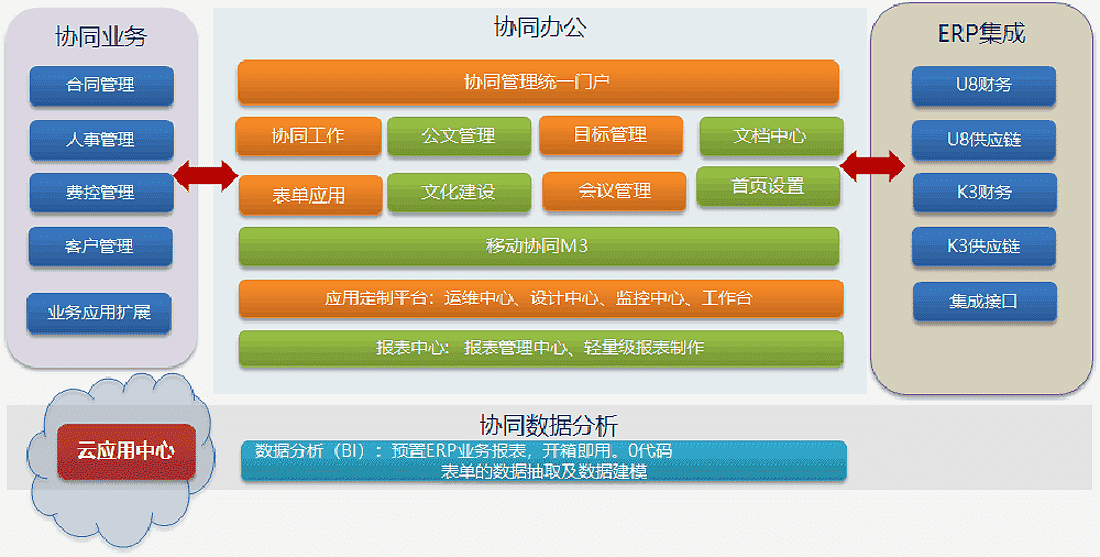Select the 表单应用 tile
The image size is (1100, 557).
coord(310,195)
